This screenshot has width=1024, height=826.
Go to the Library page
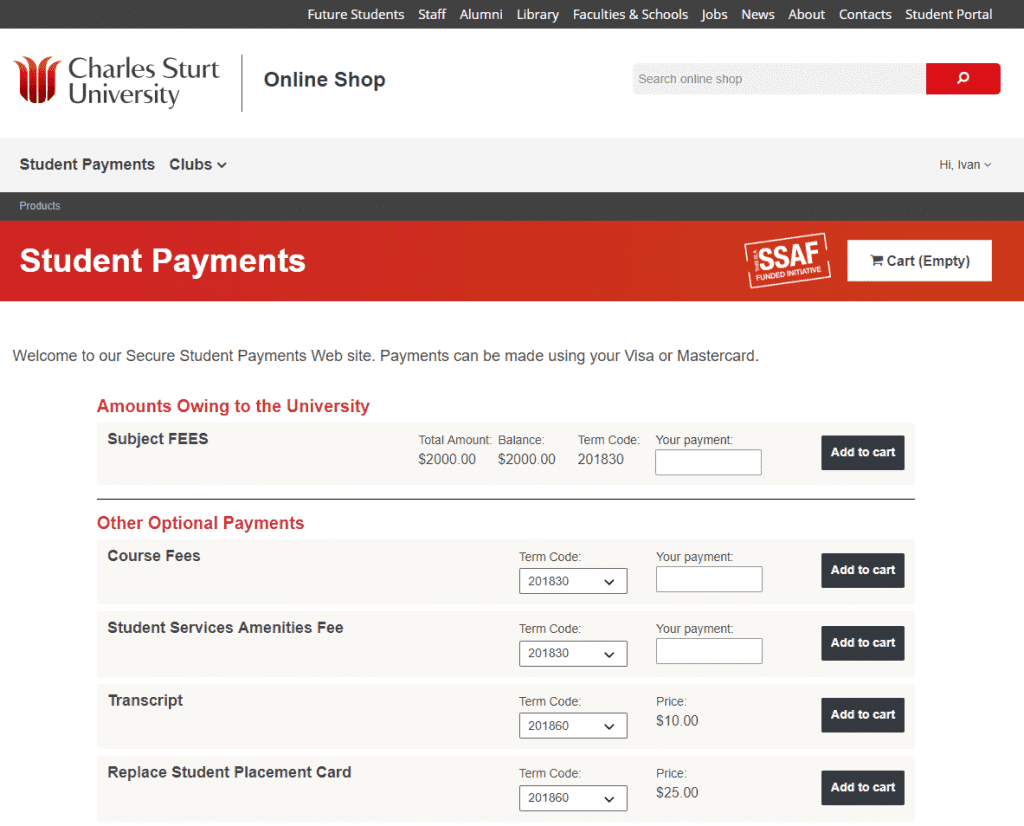[537, 14]
